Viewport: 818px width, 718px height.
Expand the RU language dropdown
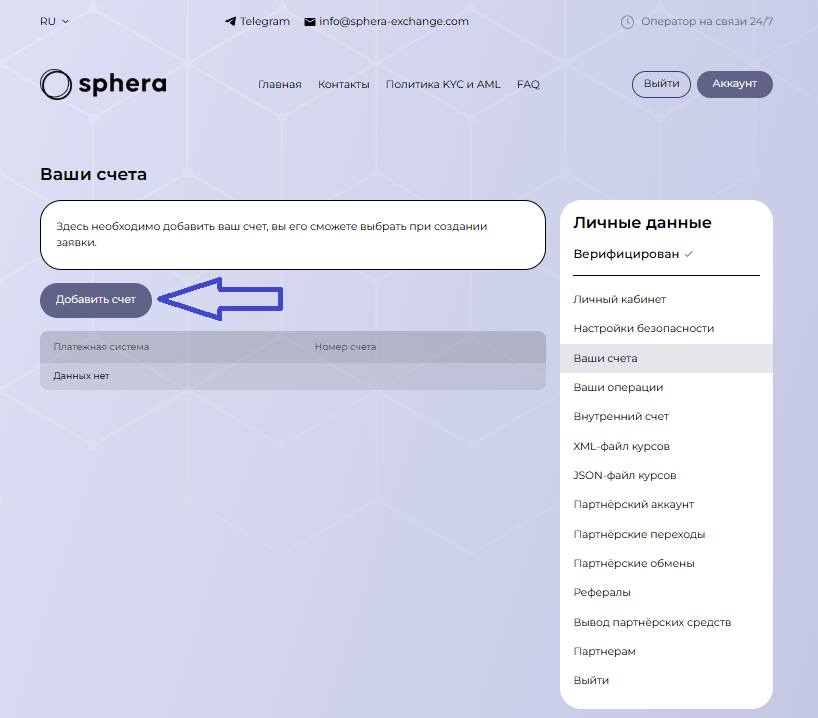[x=54, y=21]
